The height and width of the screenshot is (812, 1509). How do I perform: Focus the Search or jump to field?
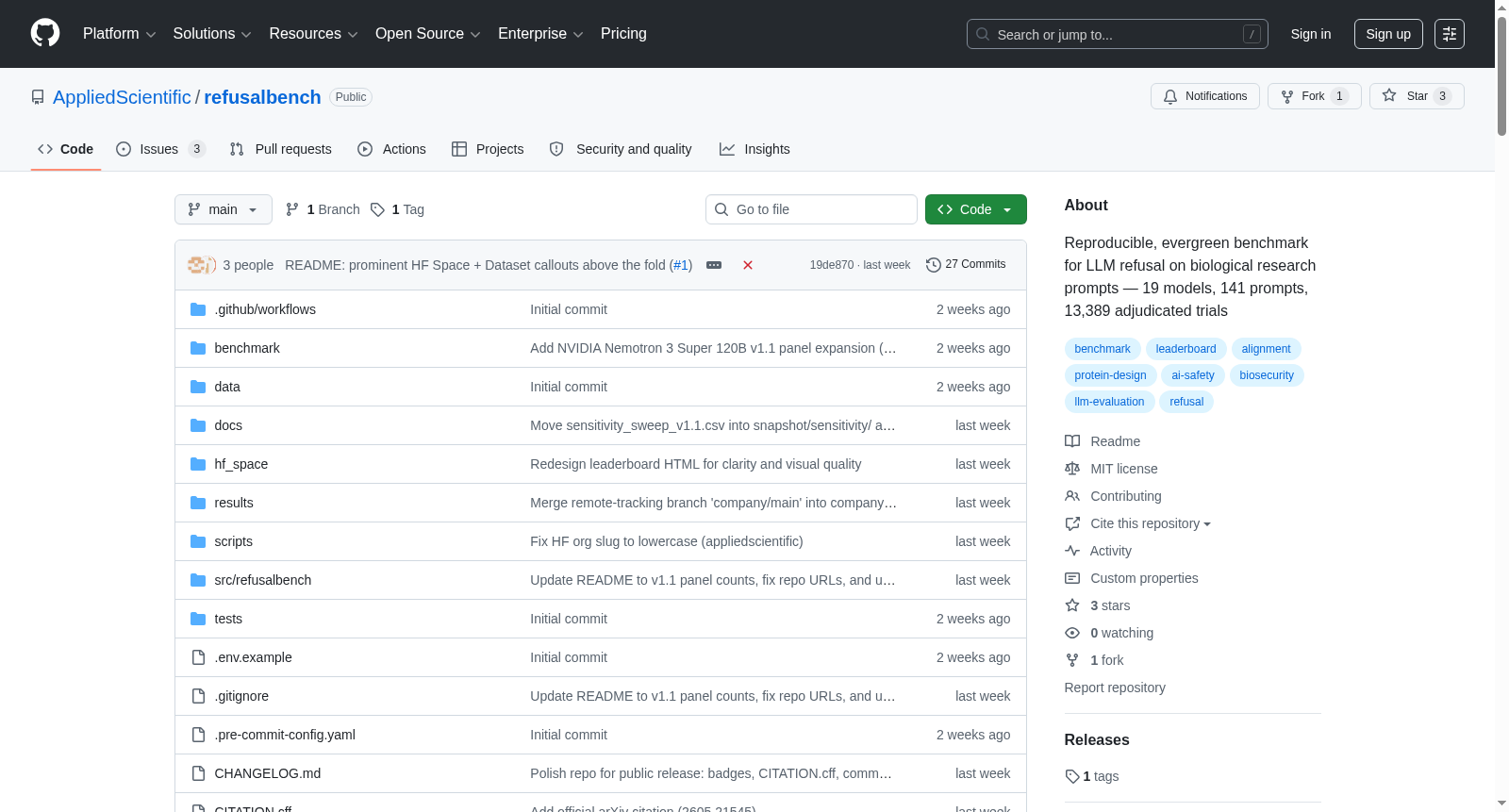coord(1118,34)
